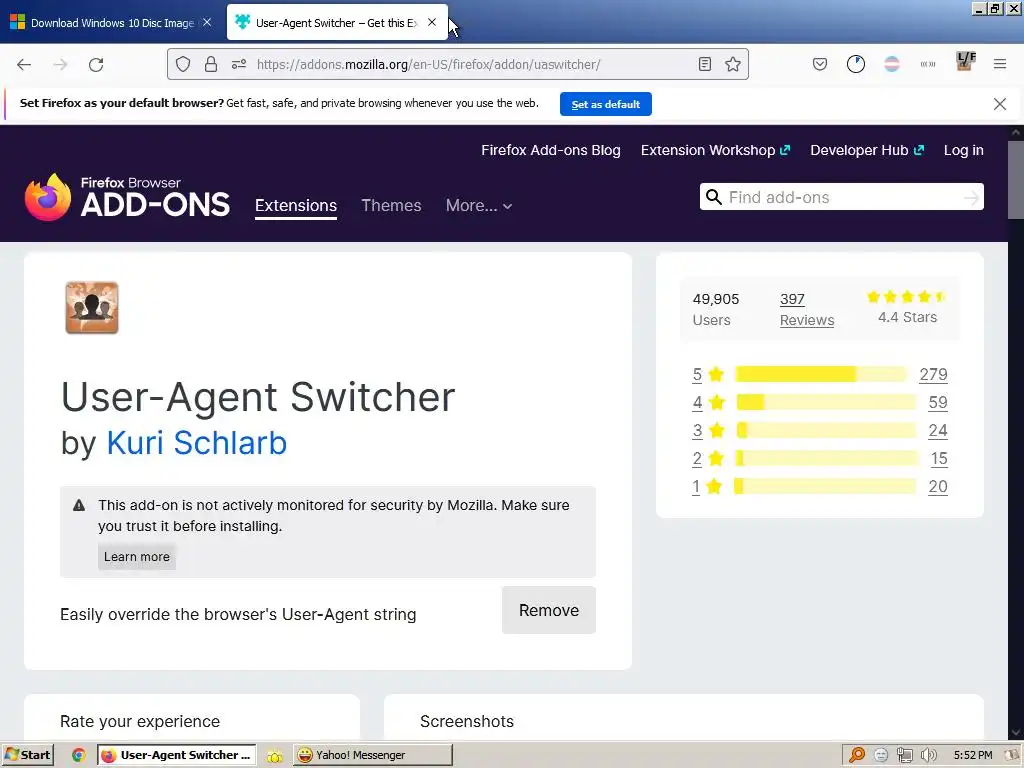
Task: Click the bug icon in the taskbar
Action: [x=274, y=756]
